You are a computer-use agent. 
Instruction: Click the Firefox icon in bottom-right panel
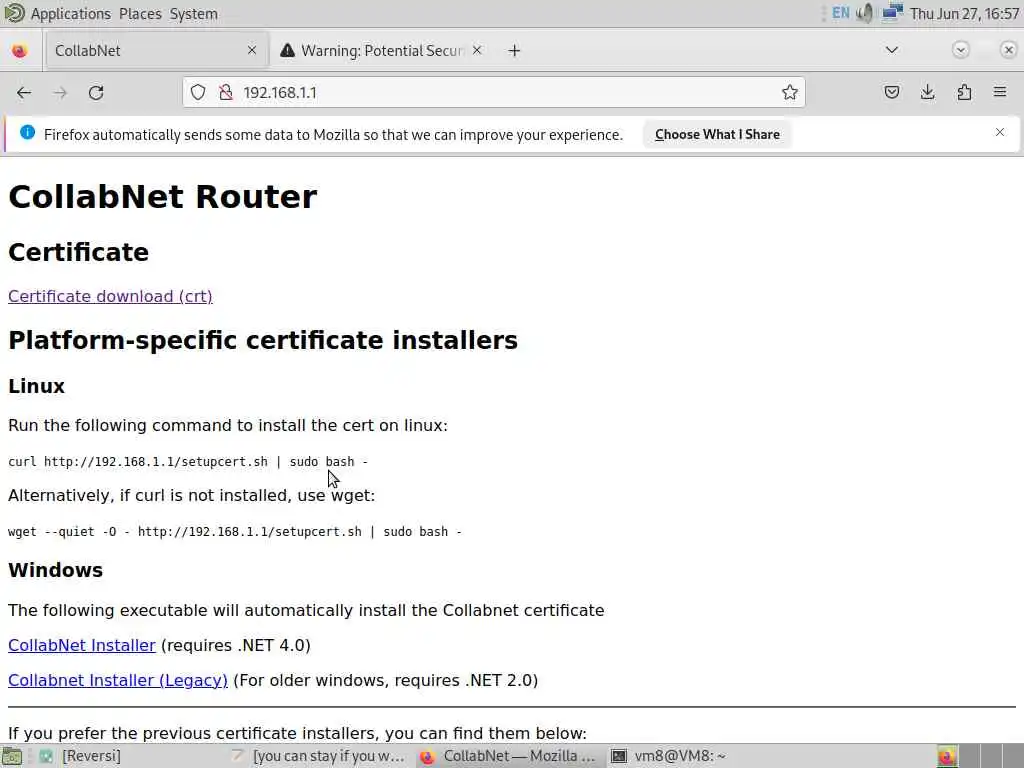(947, 757)
